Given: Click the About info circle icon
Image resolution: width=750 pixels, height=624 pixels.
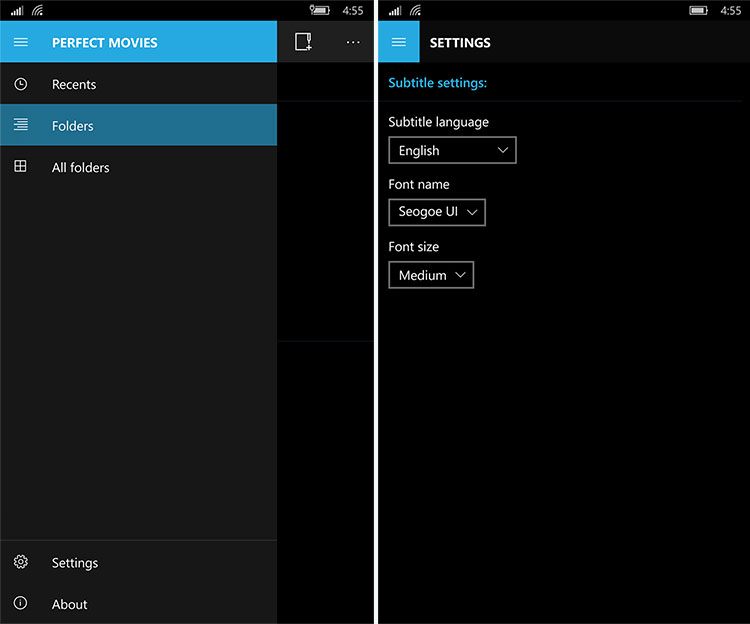Looking at the screenshot, I should (x=21, y=603).
